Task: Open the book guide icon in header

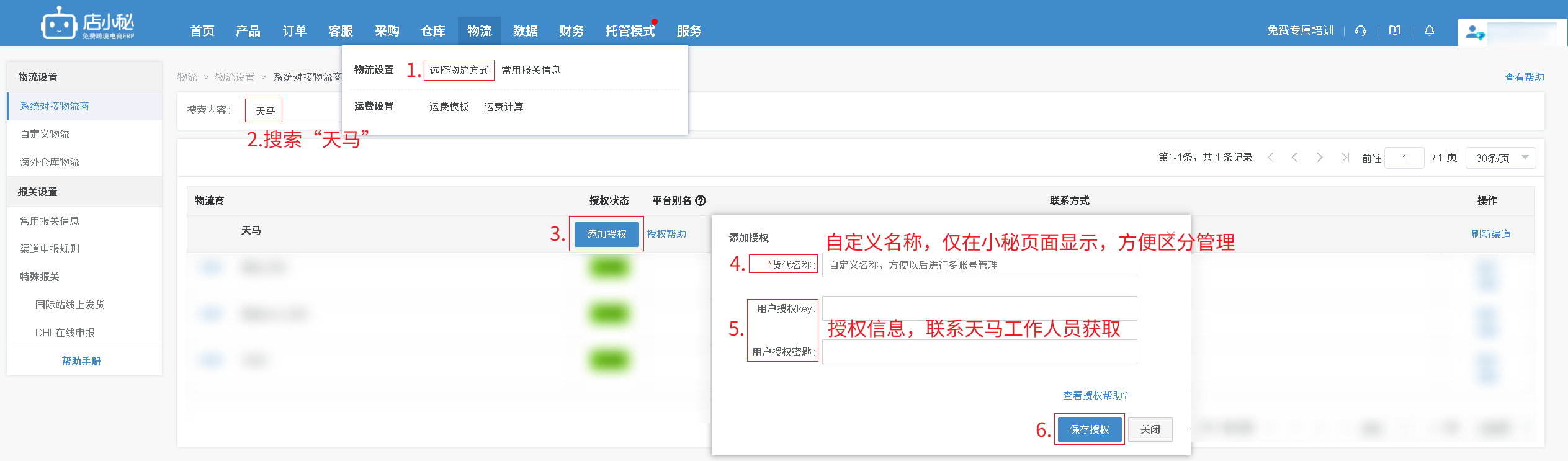Action: (x=1395, y=31)
